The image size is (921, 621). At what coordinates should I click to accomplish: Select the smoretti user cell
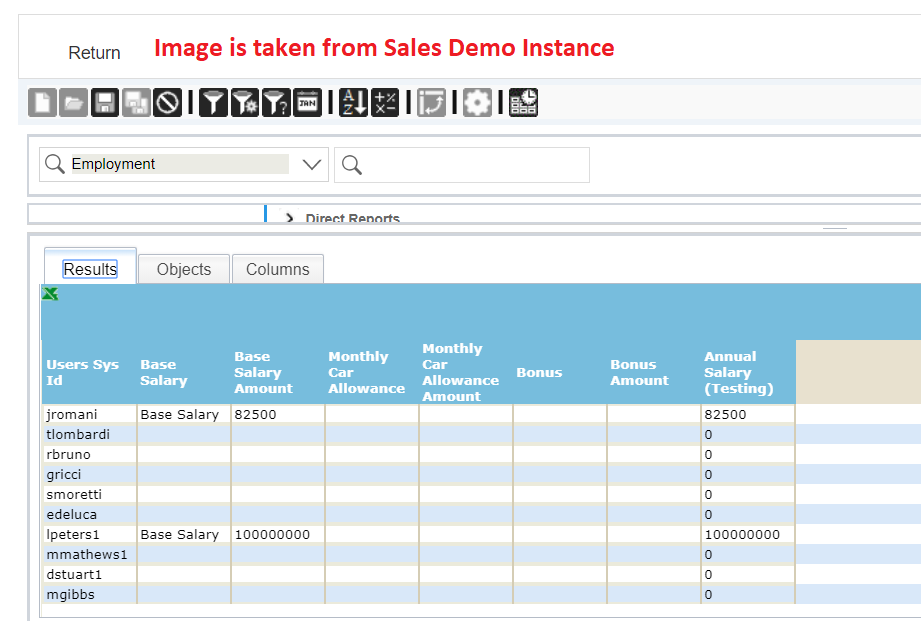(89, 494)
